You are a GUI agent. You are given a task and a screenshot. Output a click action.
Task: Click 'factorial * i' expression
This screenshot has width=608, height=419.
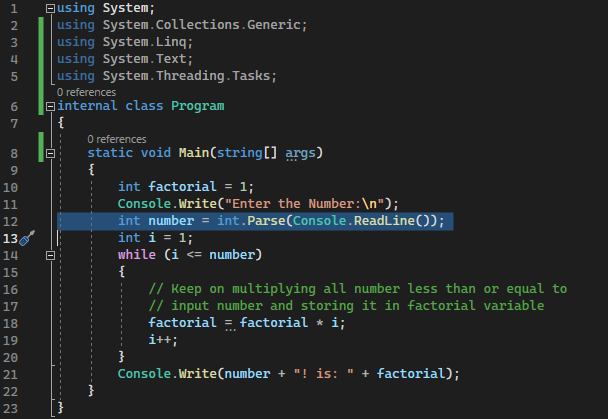[x=289, y=322]
